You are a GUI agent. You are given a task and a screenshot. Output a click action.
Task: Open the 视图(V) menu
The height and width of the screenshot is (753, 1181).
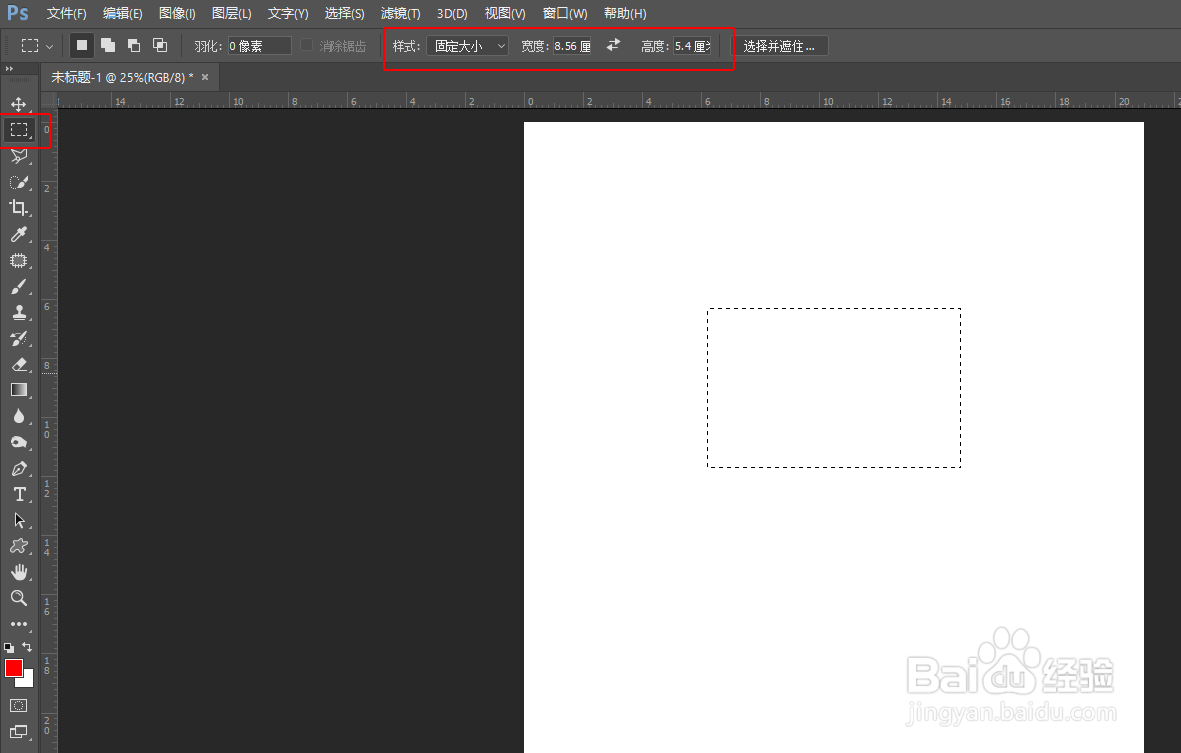coord(505,14)
